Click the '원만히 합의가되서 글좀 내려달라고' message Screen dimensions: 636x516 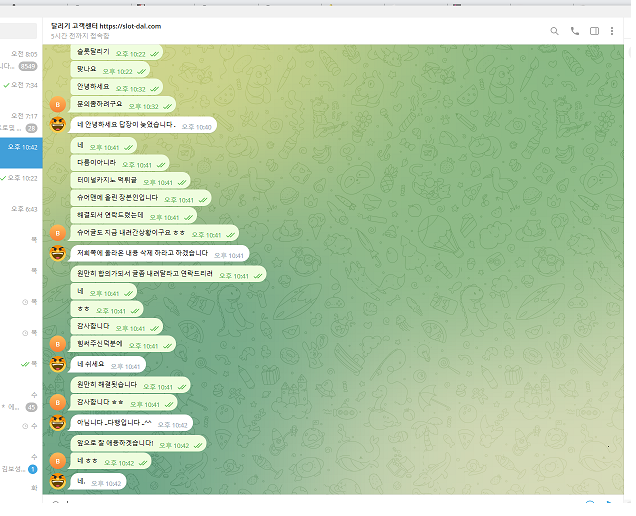click(168, 274)
